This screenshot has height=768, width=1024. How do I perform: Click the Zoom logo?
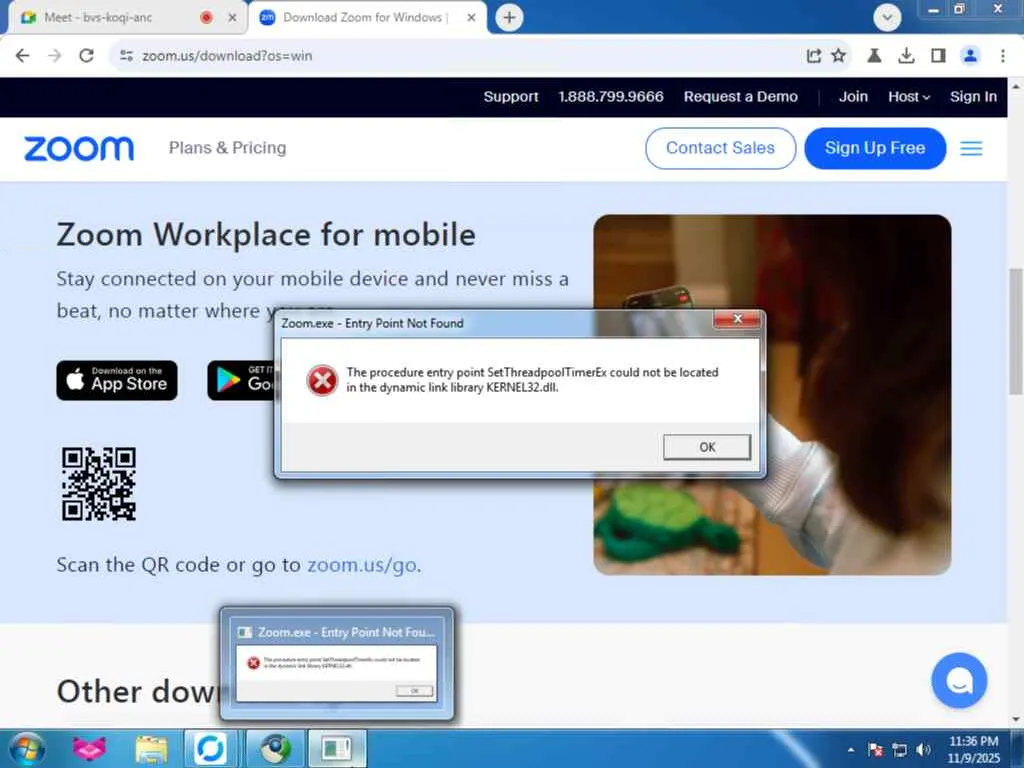point(79,149)
